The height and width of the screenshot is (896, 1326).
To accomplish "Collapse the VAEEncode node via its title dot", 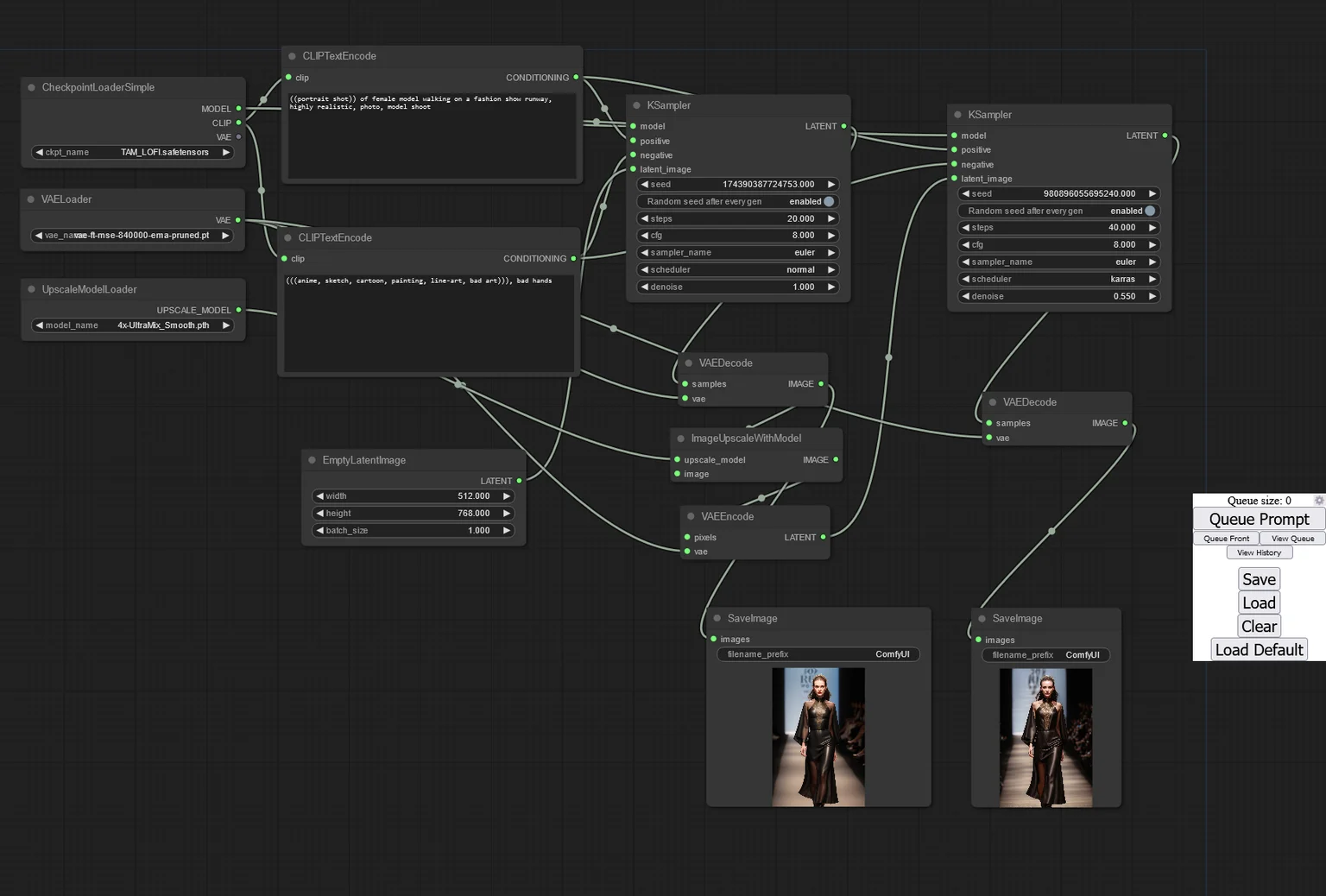I will point(691,516).
